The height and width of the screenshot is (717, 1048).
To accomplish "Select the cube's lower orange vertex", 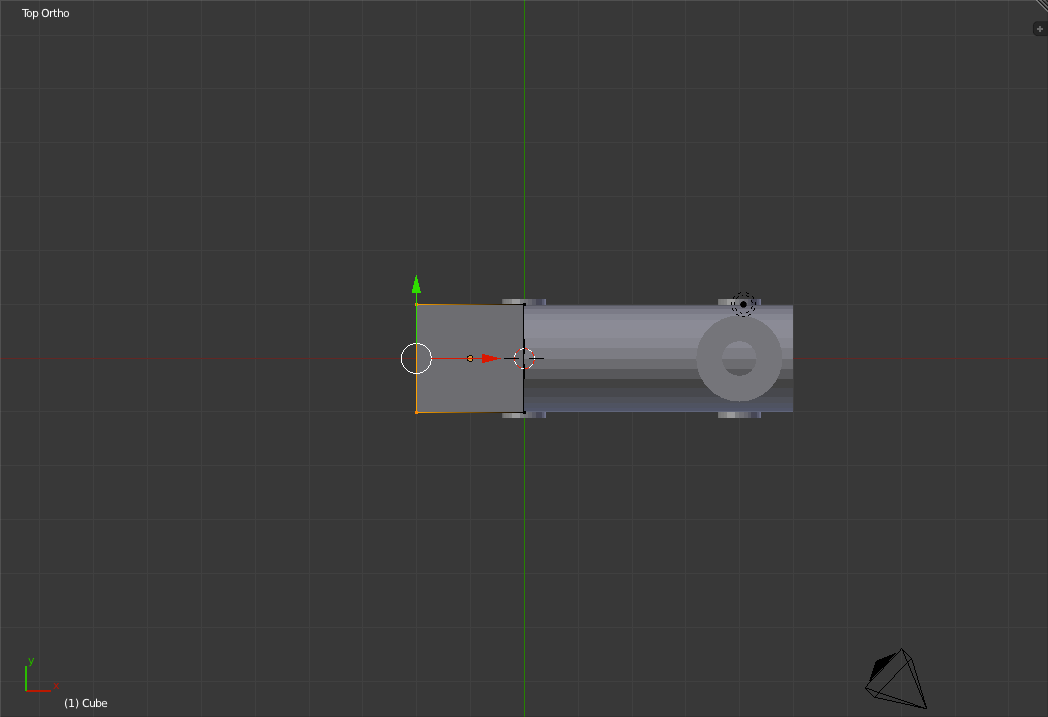I will [x=416, y=412].
